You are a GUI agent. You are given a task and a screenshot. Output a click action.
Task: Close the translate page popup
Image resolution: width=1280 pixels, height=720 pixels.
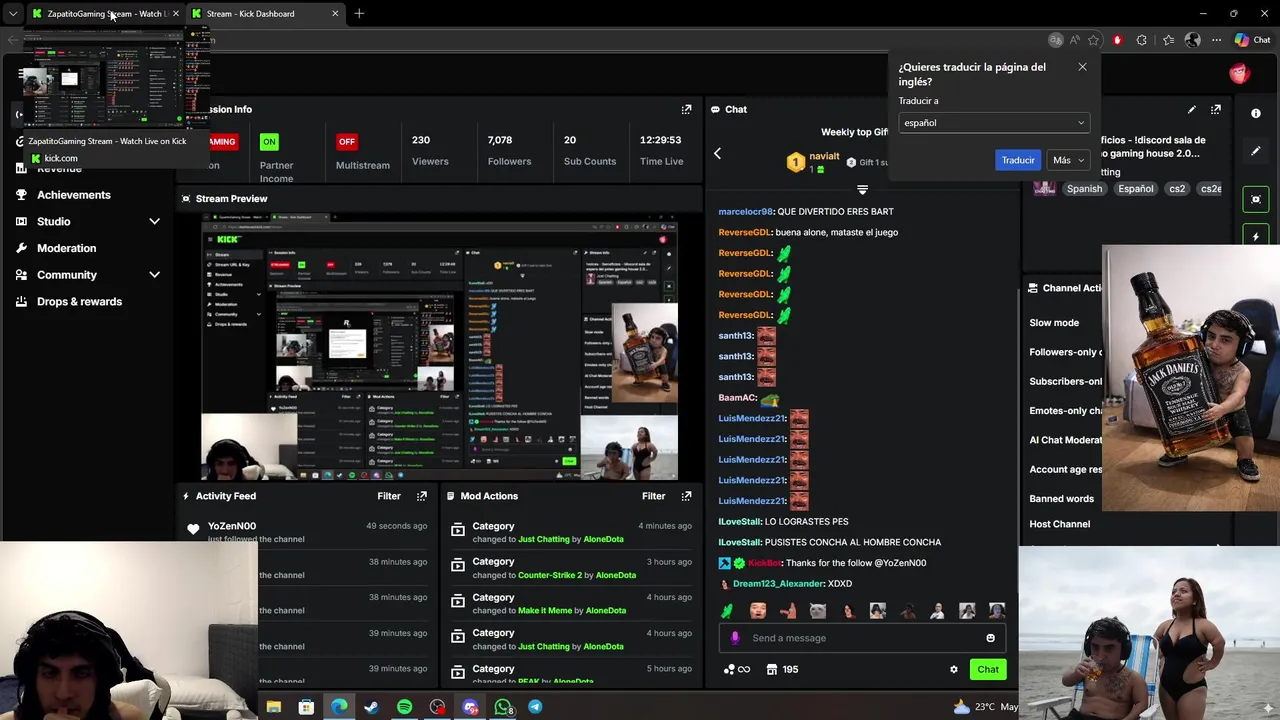tap(1082, 67)
